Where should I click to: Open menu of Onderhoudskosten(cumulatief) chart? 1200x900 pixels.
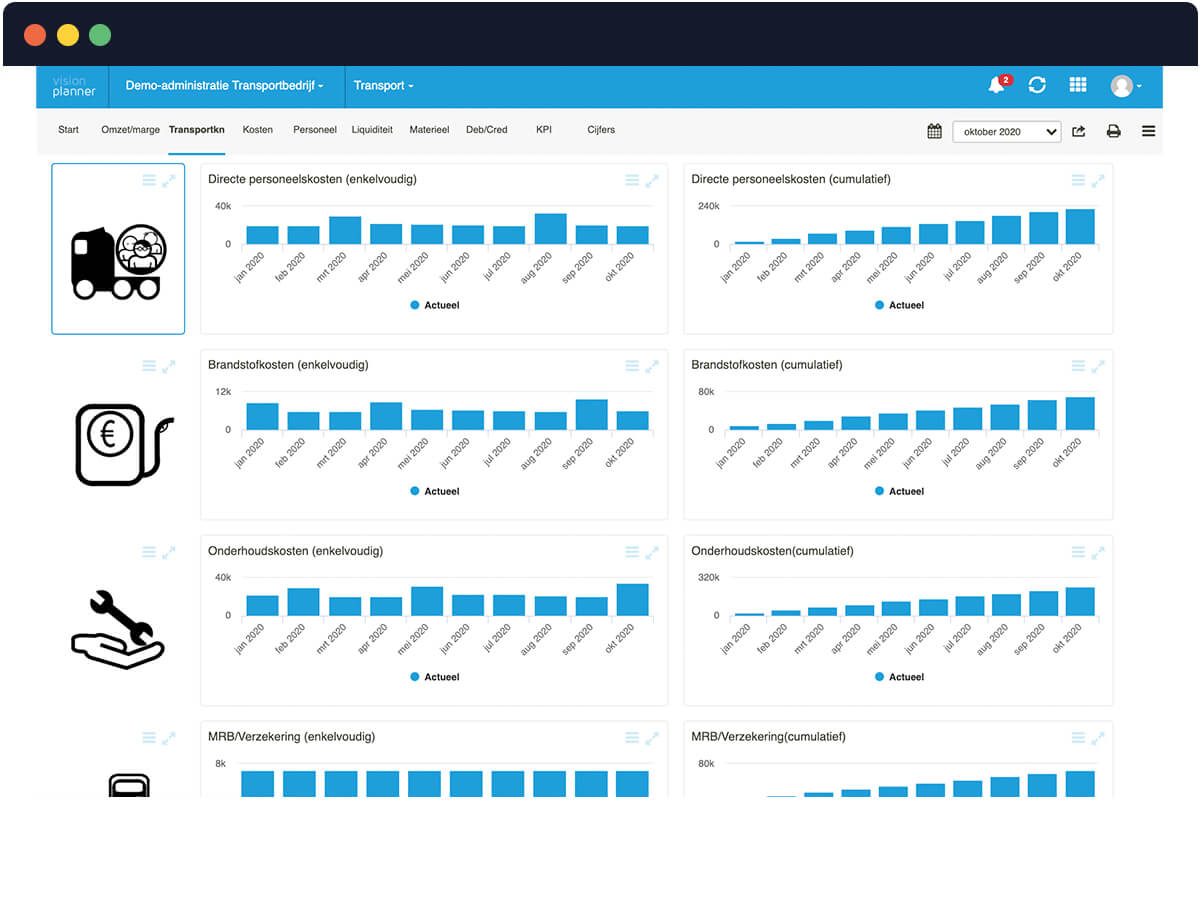tap(1078, 552)
